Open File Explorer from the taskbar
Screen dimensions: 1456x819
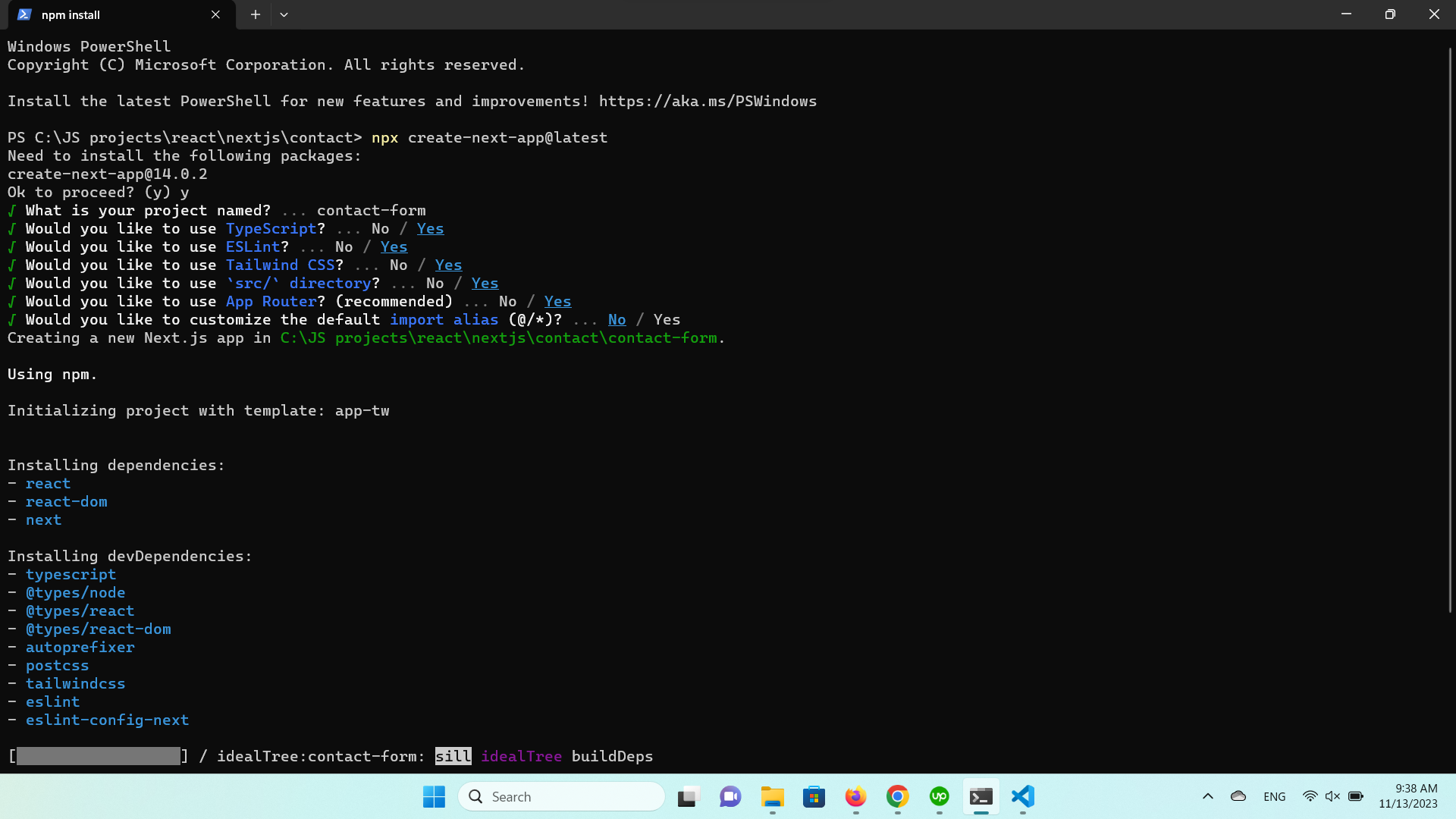pos(772,797)
